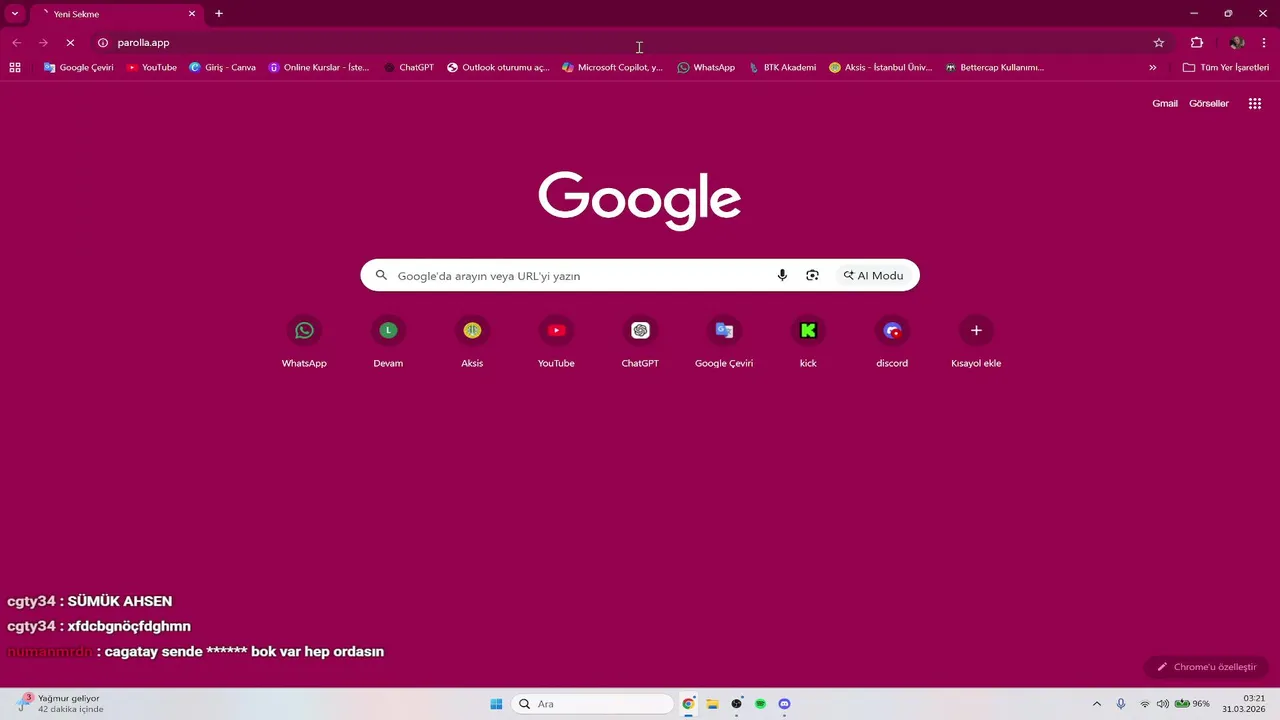
Task: Open the taskbar clock and date
Action: pyautogui.click(x=1245, y=704)
